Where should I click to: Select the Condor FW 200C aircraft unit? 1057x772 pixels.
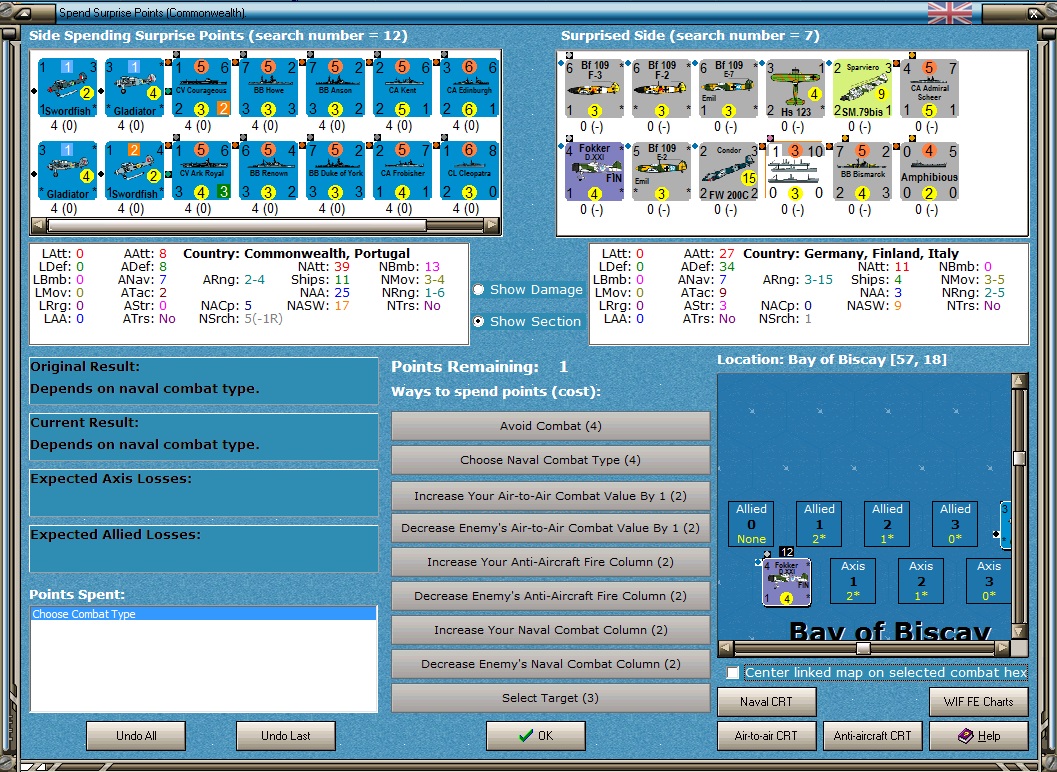pyautogui.click(x=728, y=171)
